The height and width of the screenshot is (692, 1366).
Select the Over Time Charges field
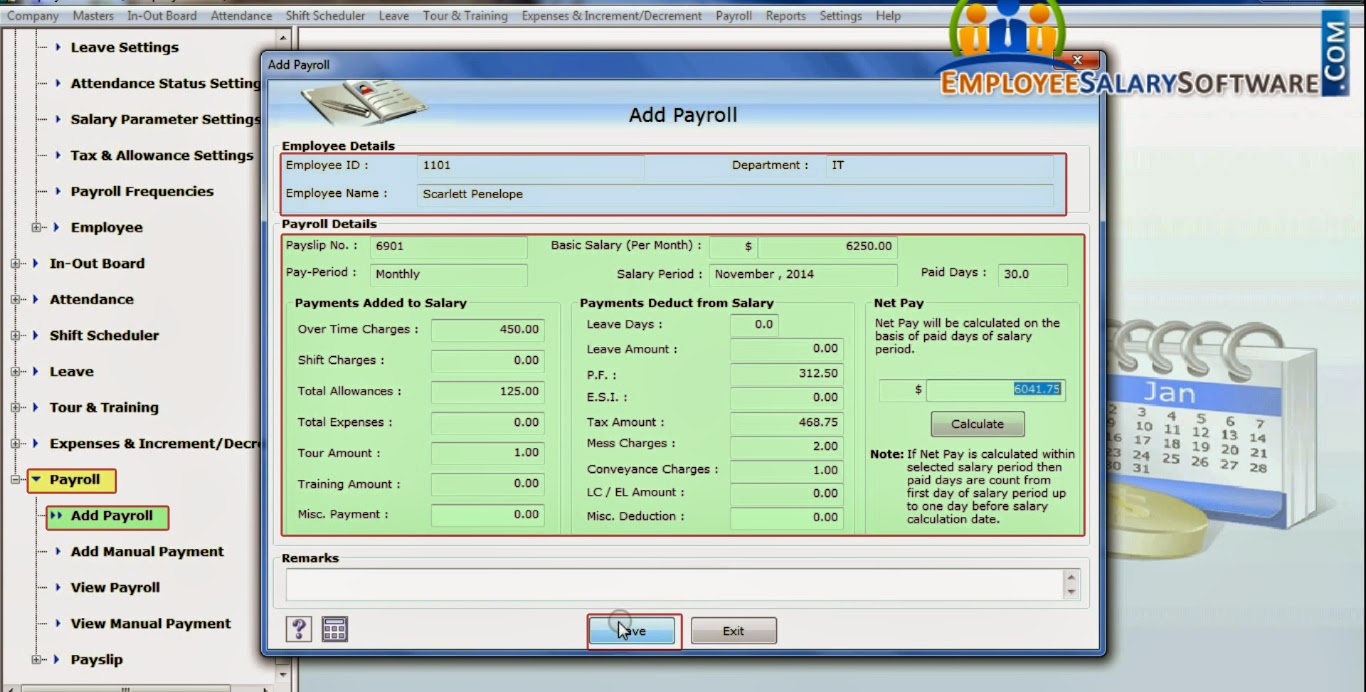[487, 330]
